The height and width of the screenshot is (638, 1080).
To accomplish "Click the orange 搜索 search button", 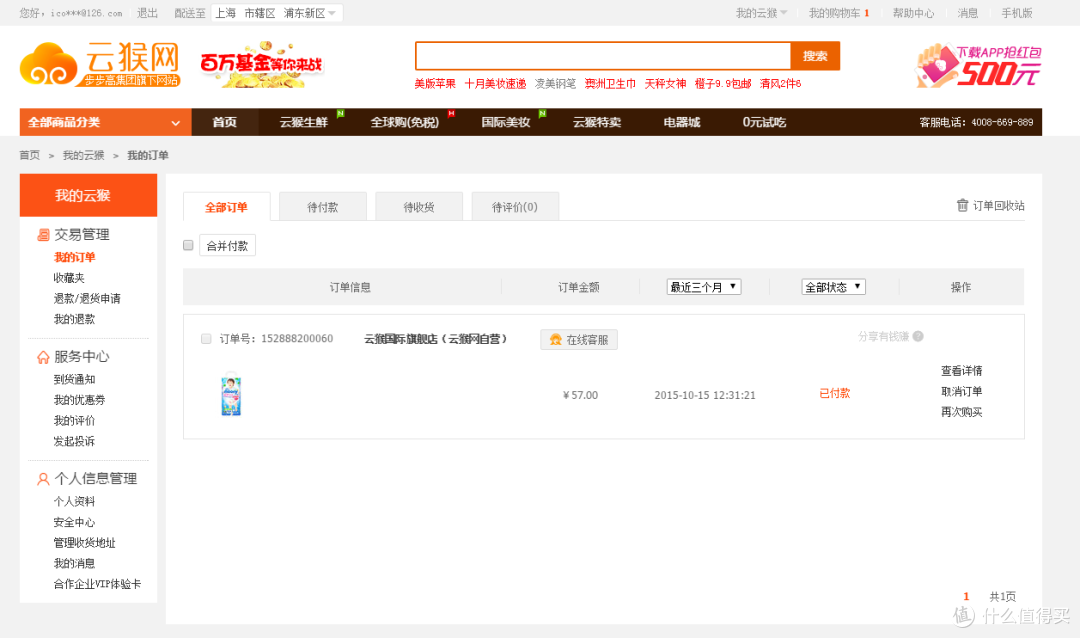I will 815,56.
